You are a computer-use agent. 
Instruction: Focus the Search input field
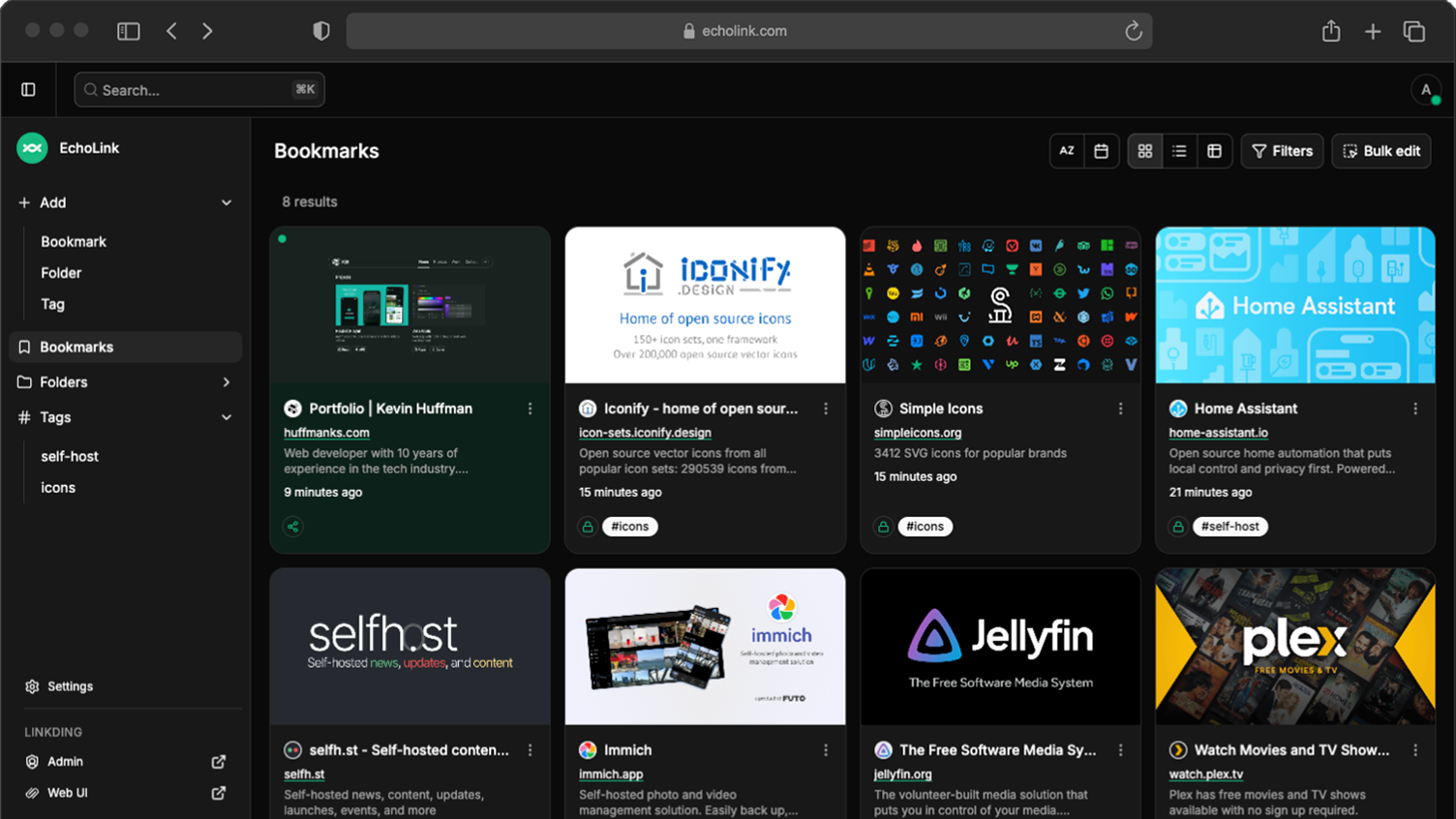[x=199, y=90]
